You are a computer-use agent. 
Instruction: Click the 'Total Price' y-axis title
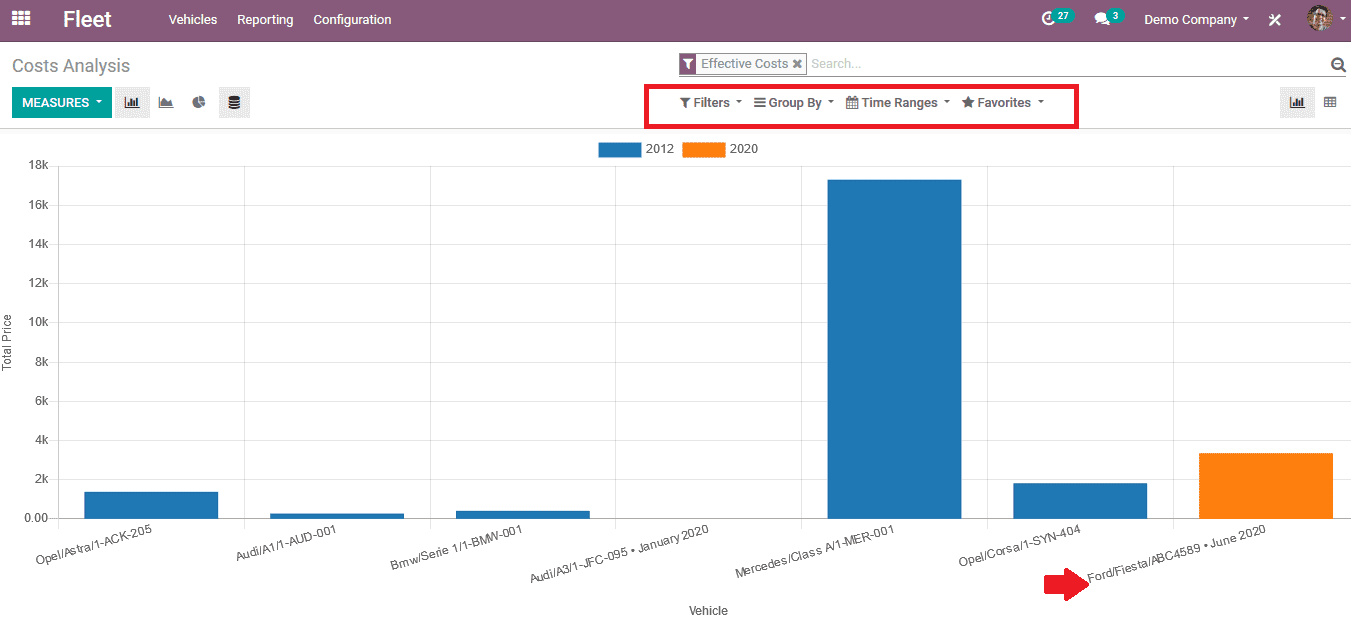click(8, 343)
